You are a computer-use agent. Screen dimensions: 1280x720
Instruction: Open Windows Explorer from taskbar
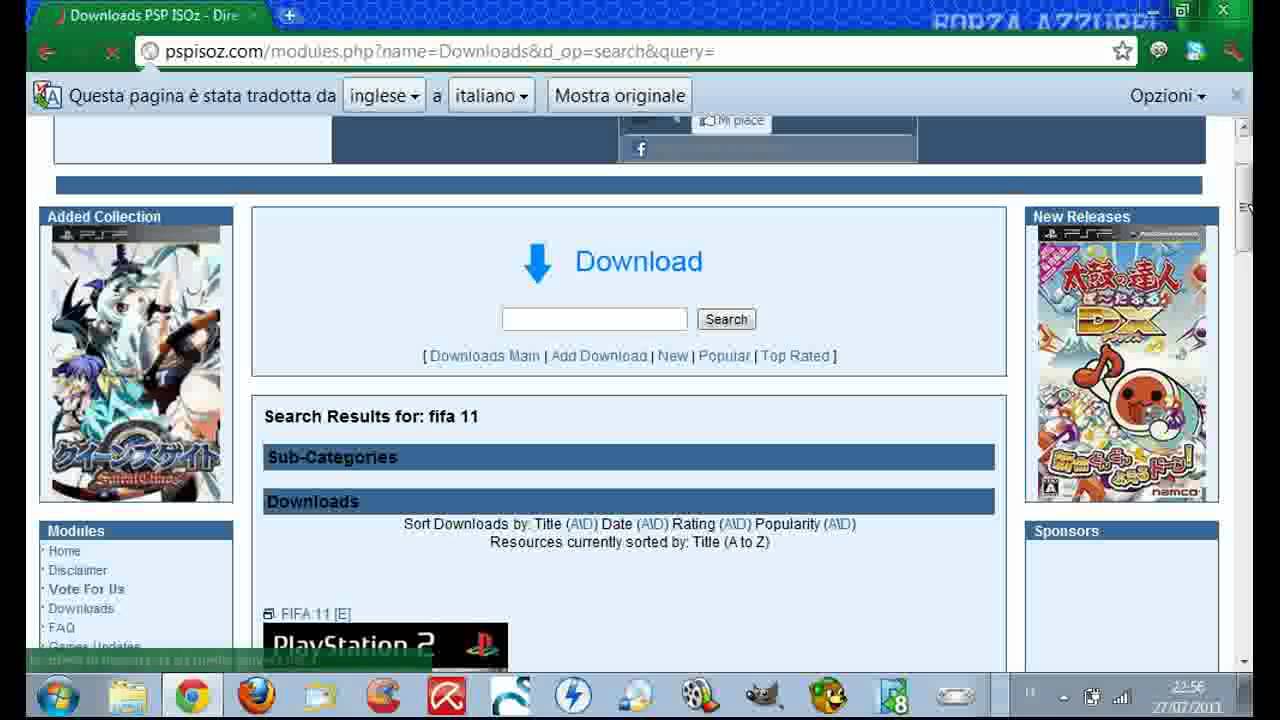point(128,696)
